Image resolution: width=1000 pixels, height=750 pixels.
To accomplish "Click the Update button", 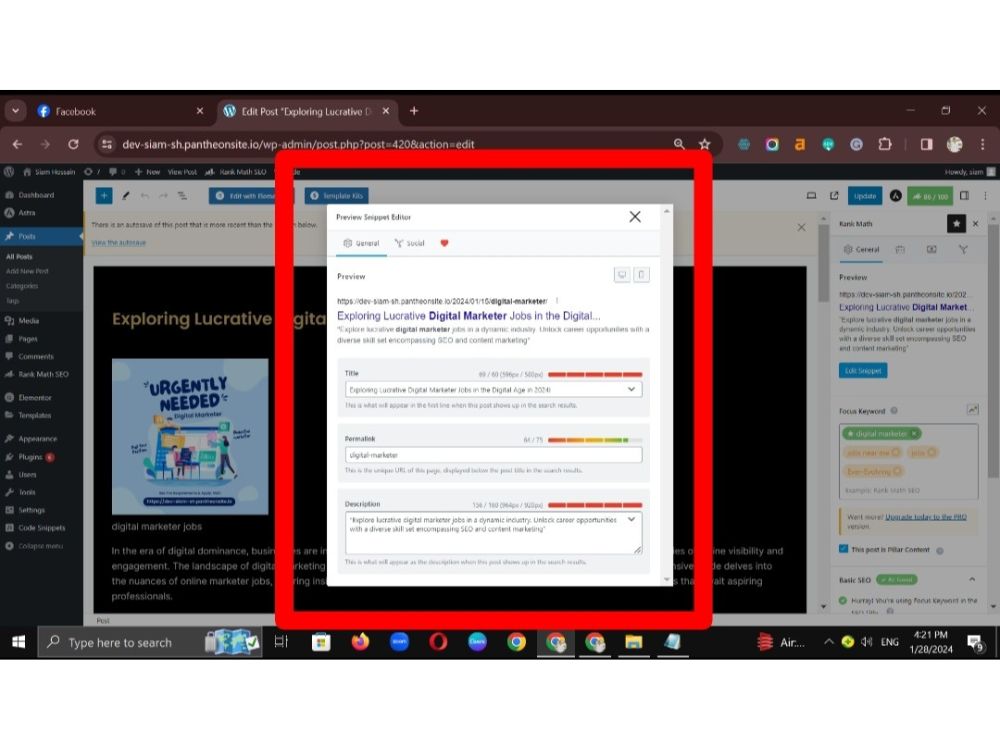I will (865, 196).
